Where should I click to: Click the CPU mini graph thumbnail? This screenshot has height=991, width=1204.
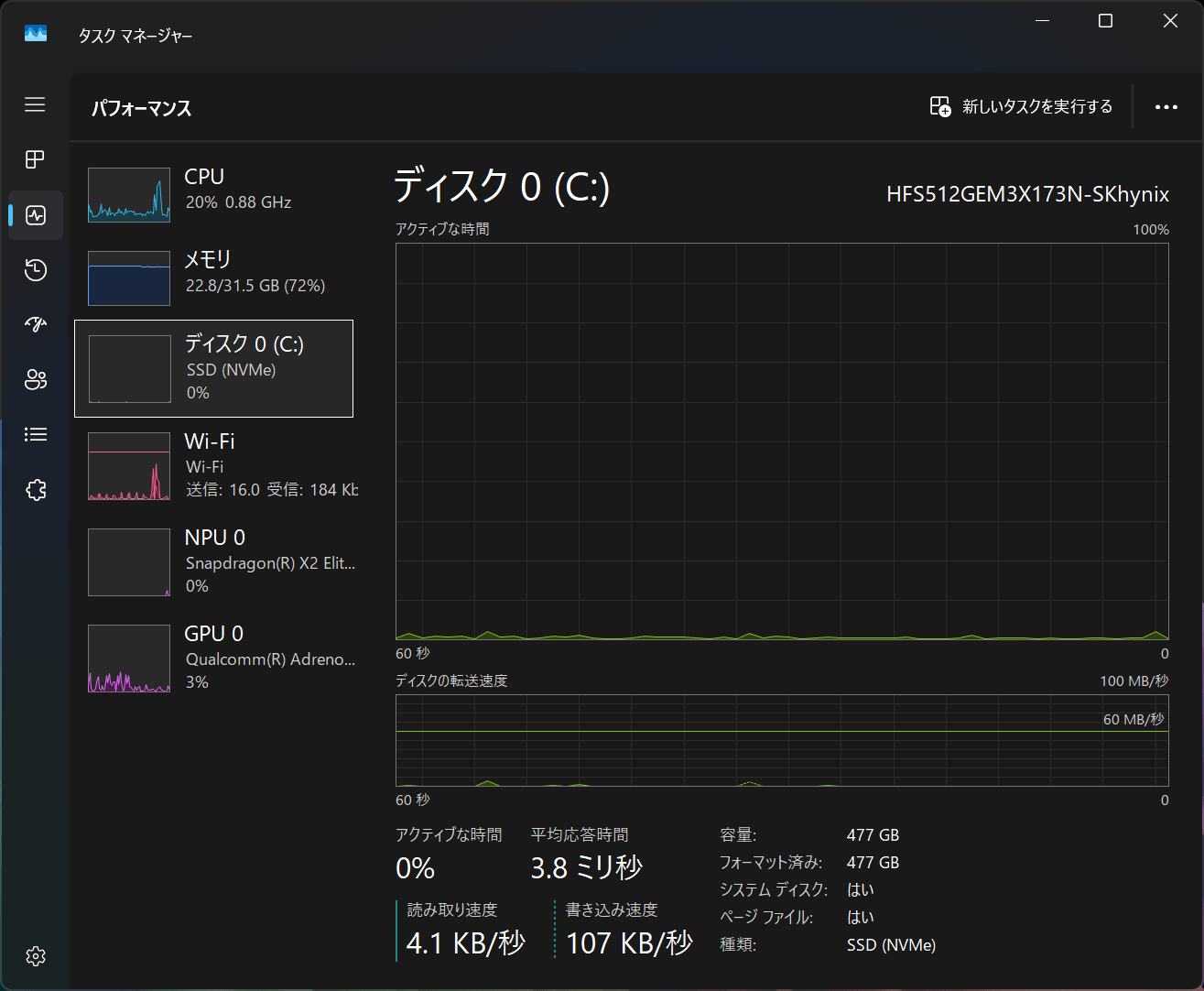pyautogui.click(x=129, y=195)
